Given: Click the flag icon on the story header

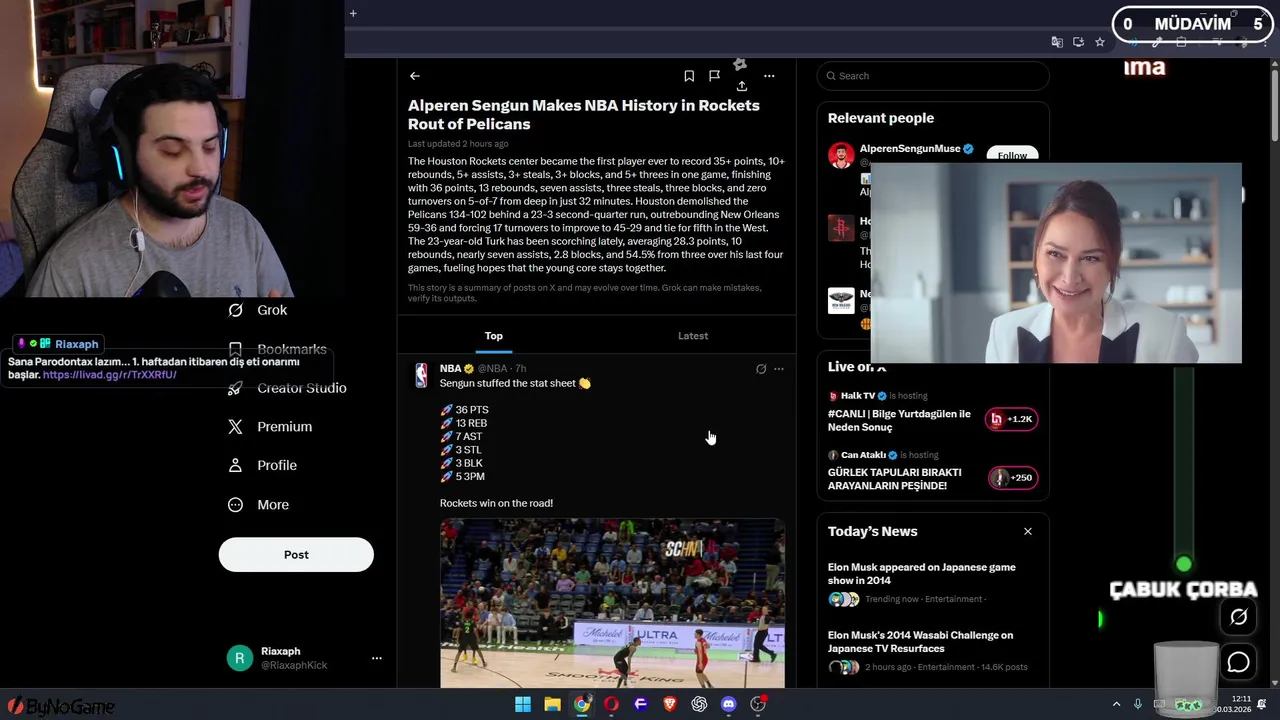Looking at the screenshot, I should pyautogui.click(x=714, y=76).
